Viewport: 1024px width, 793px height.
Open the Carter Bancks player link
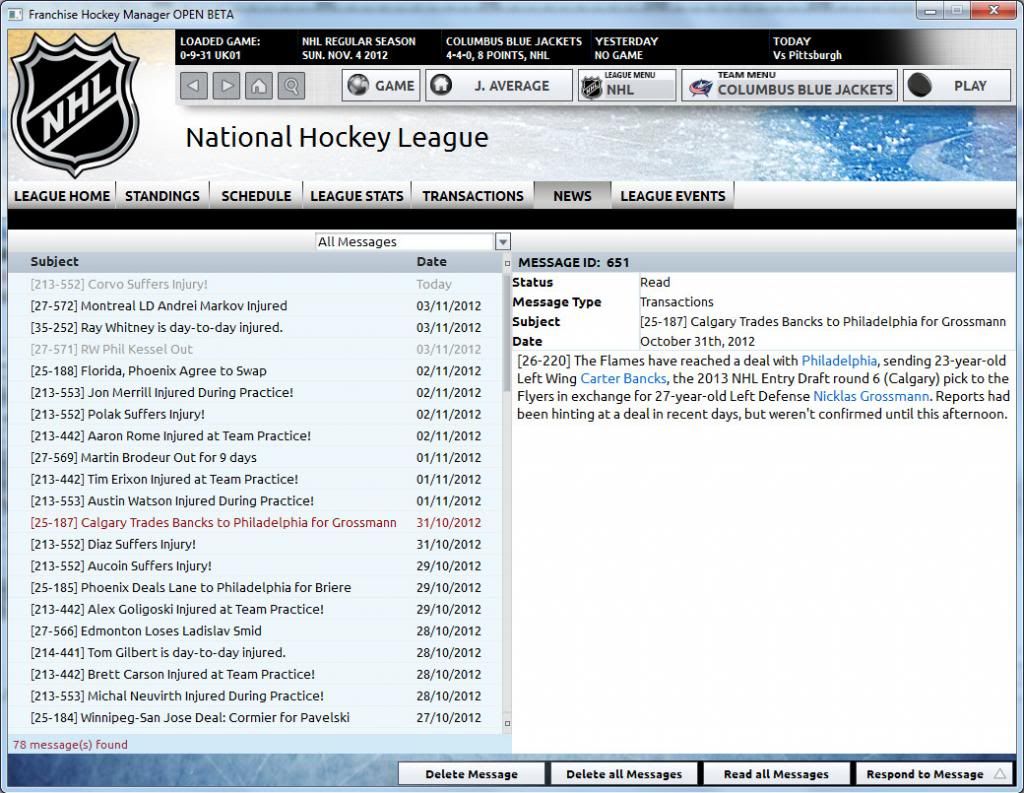pos(623,378)
